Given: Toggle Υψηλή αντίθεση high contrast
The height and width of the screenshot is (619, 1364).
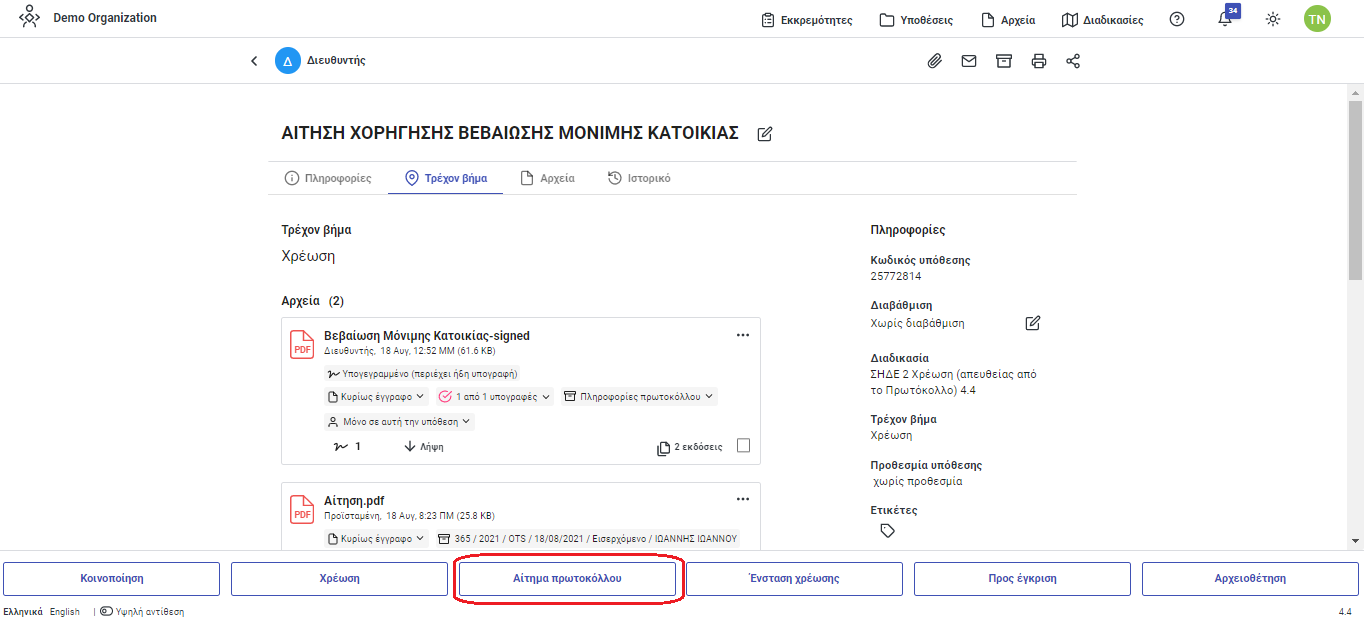Looking at the screenshot, I should point(142,611).
